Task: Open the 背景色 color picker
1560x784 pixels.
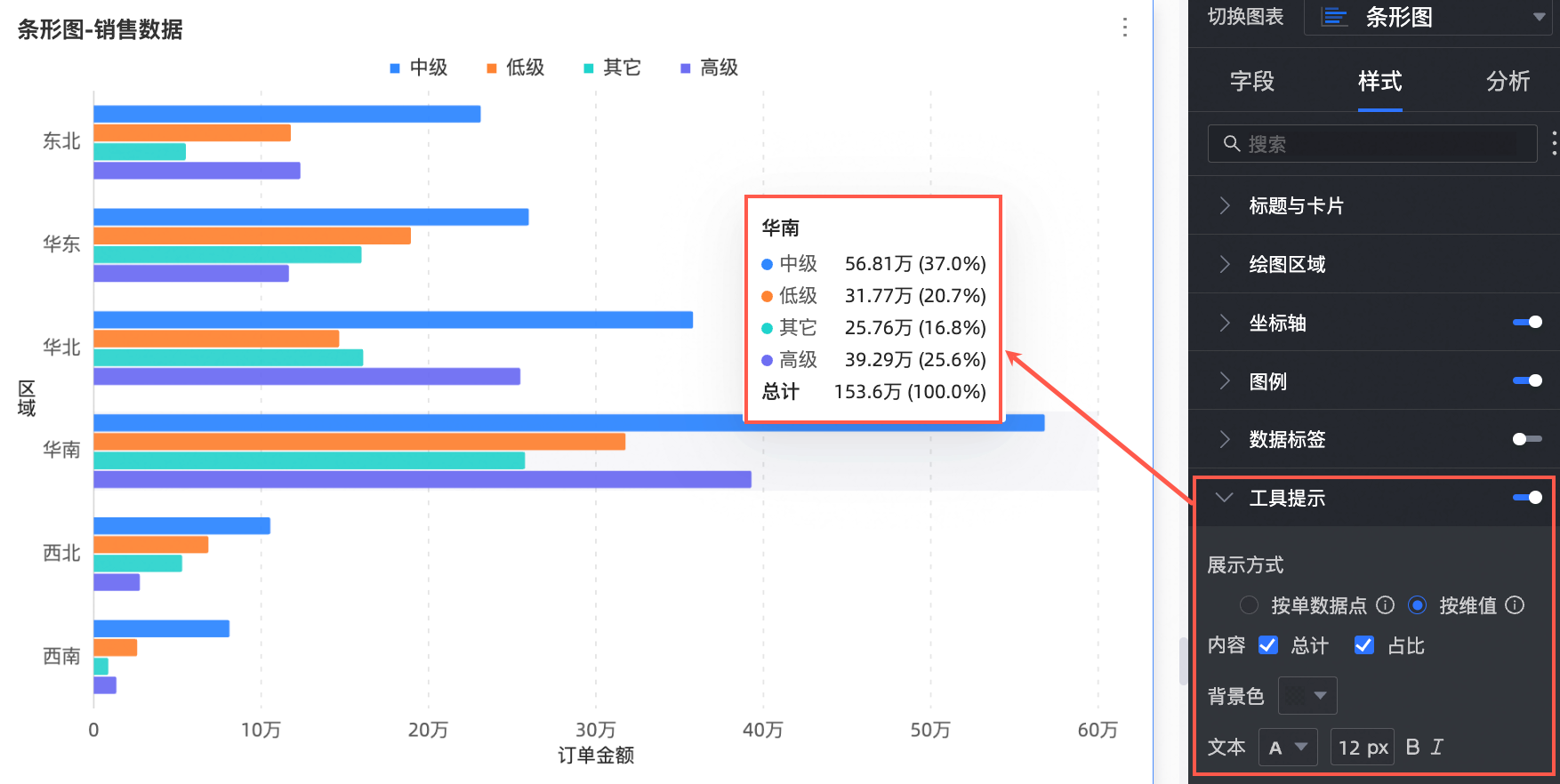Action: (1307, 696)
